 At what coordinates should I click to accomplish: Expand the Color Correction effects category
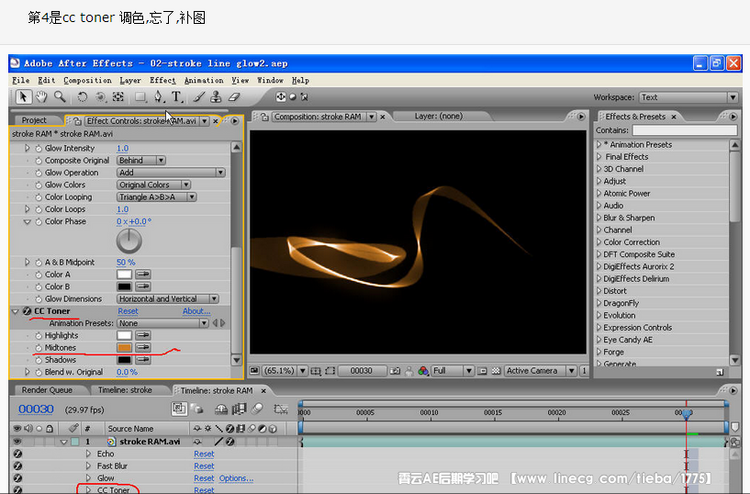click(599, 242)
